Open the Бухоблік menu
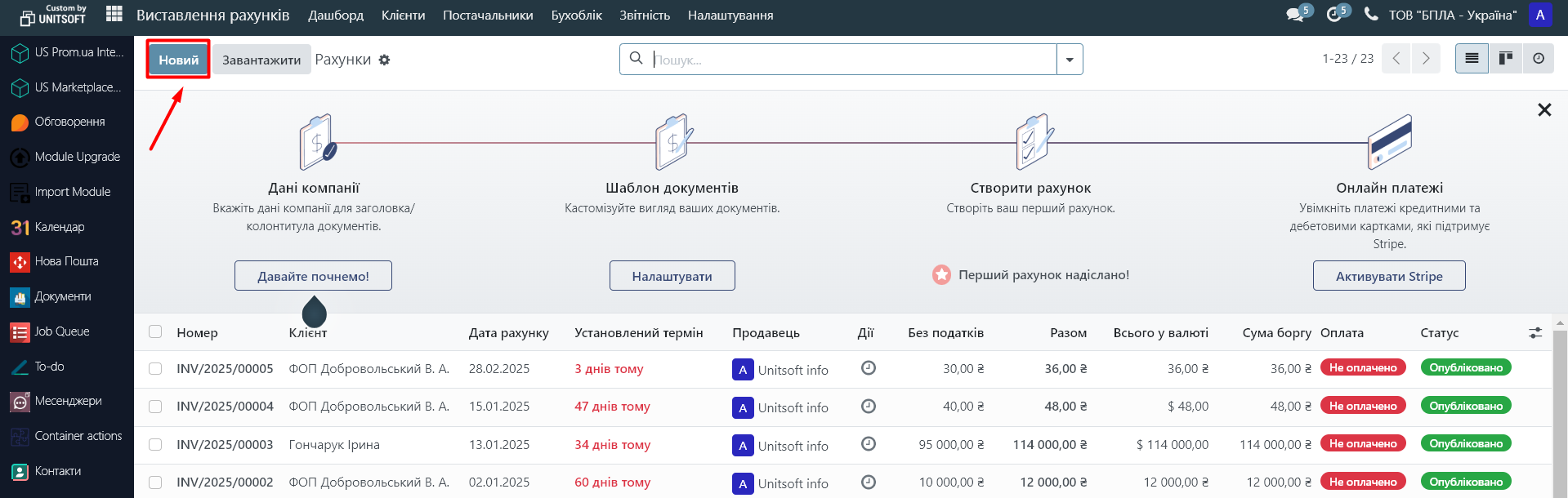 [x=576, y=15]
